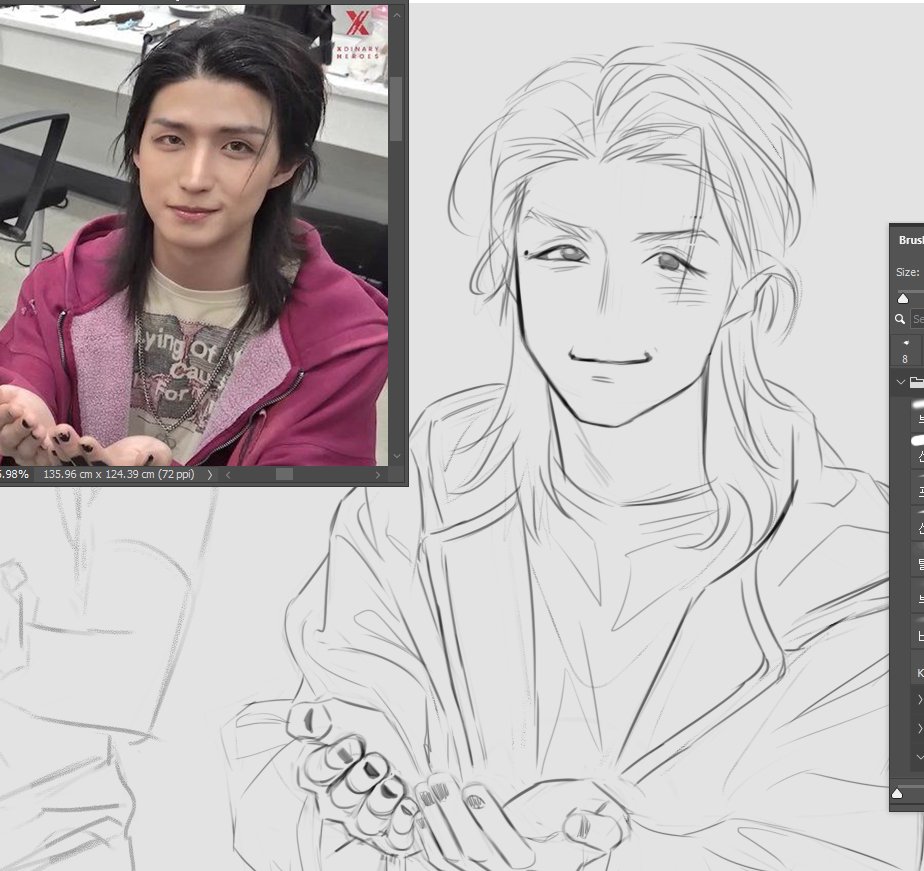Click the zoom percentage field in reference window

14,474
